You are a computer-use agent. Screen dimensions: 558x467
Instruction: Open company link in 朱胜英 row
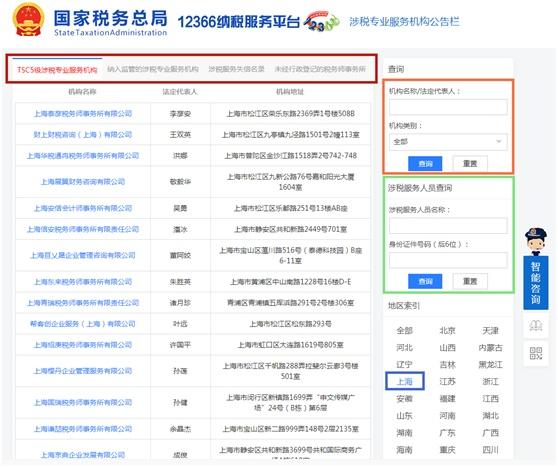pos(83,282)
